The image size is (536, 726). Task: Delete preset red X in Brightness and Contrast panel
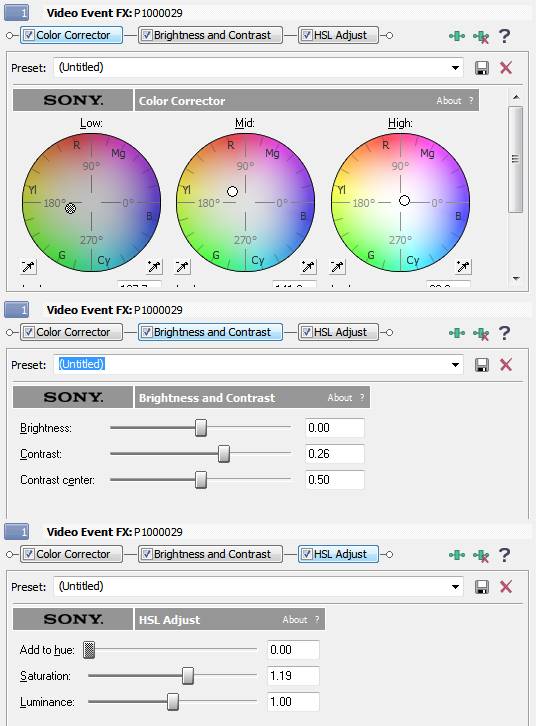506,365
